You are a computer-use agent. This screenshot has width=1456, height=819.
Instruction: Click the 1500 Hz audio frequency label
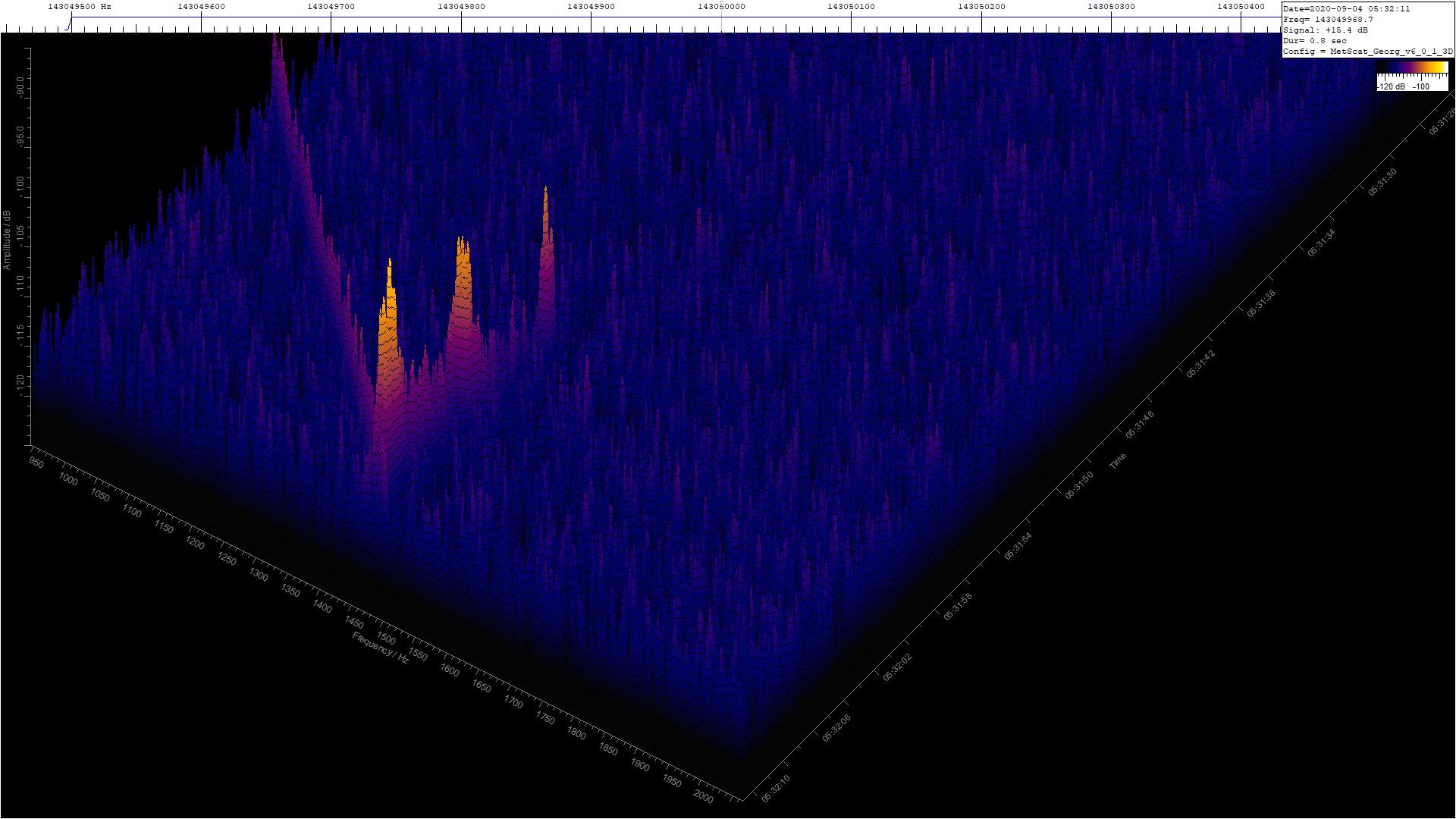pos(386,639)
